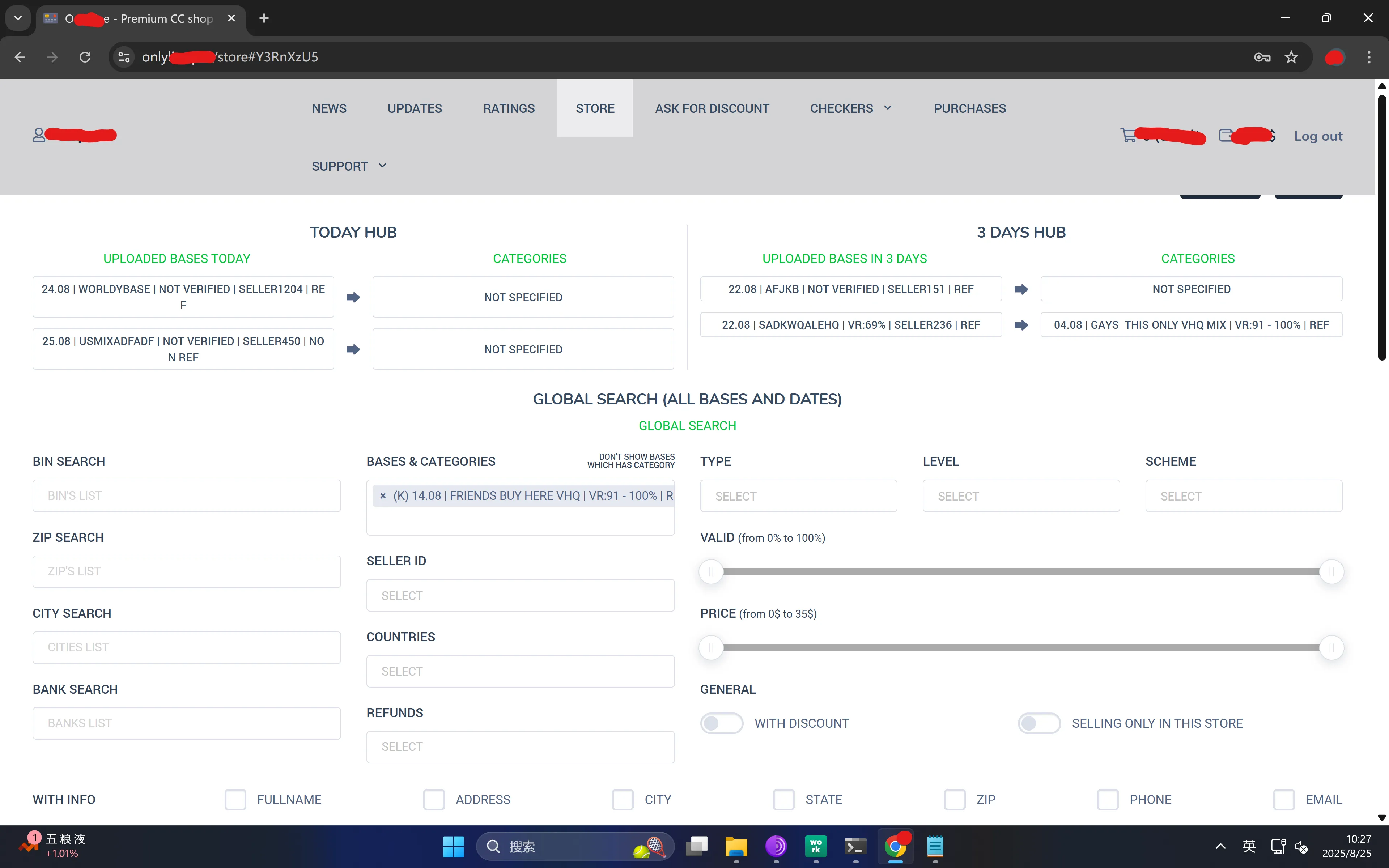Open the shopping cart icon
Viewport: 1389px width, 868px height.
[1129, 135]
